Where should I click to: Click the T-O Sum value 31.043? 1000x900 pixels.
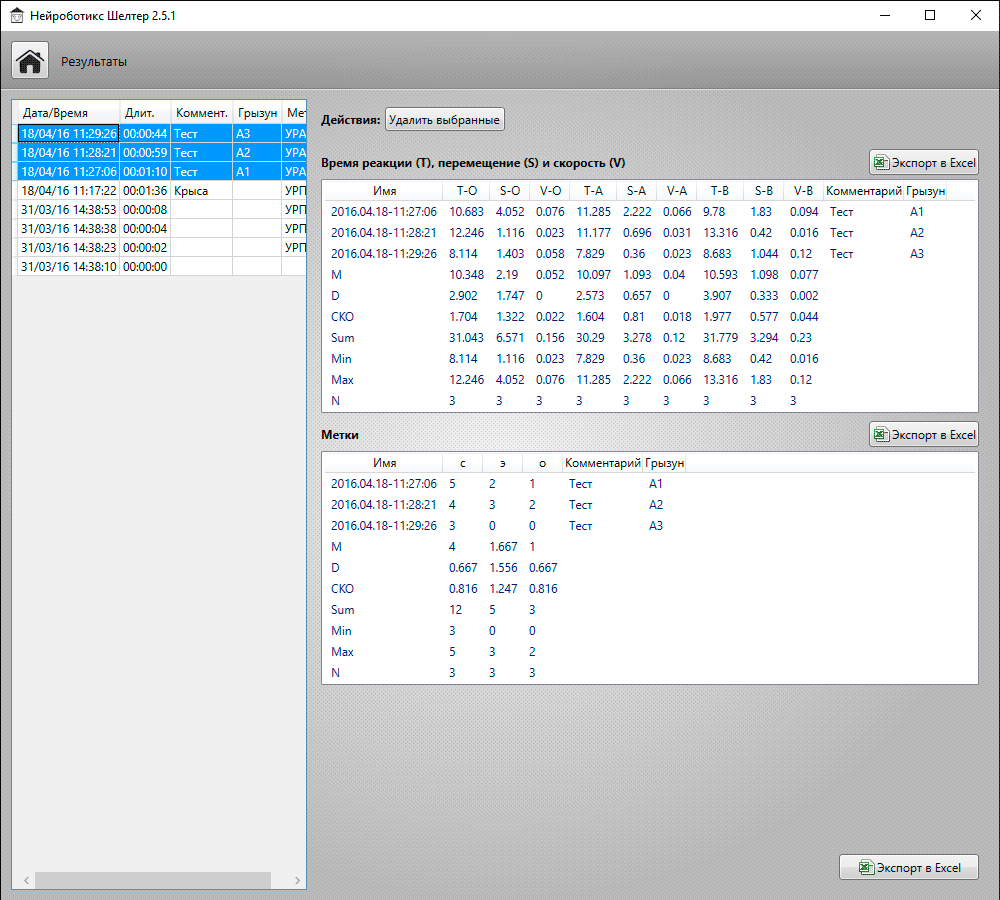coord(466,338)
